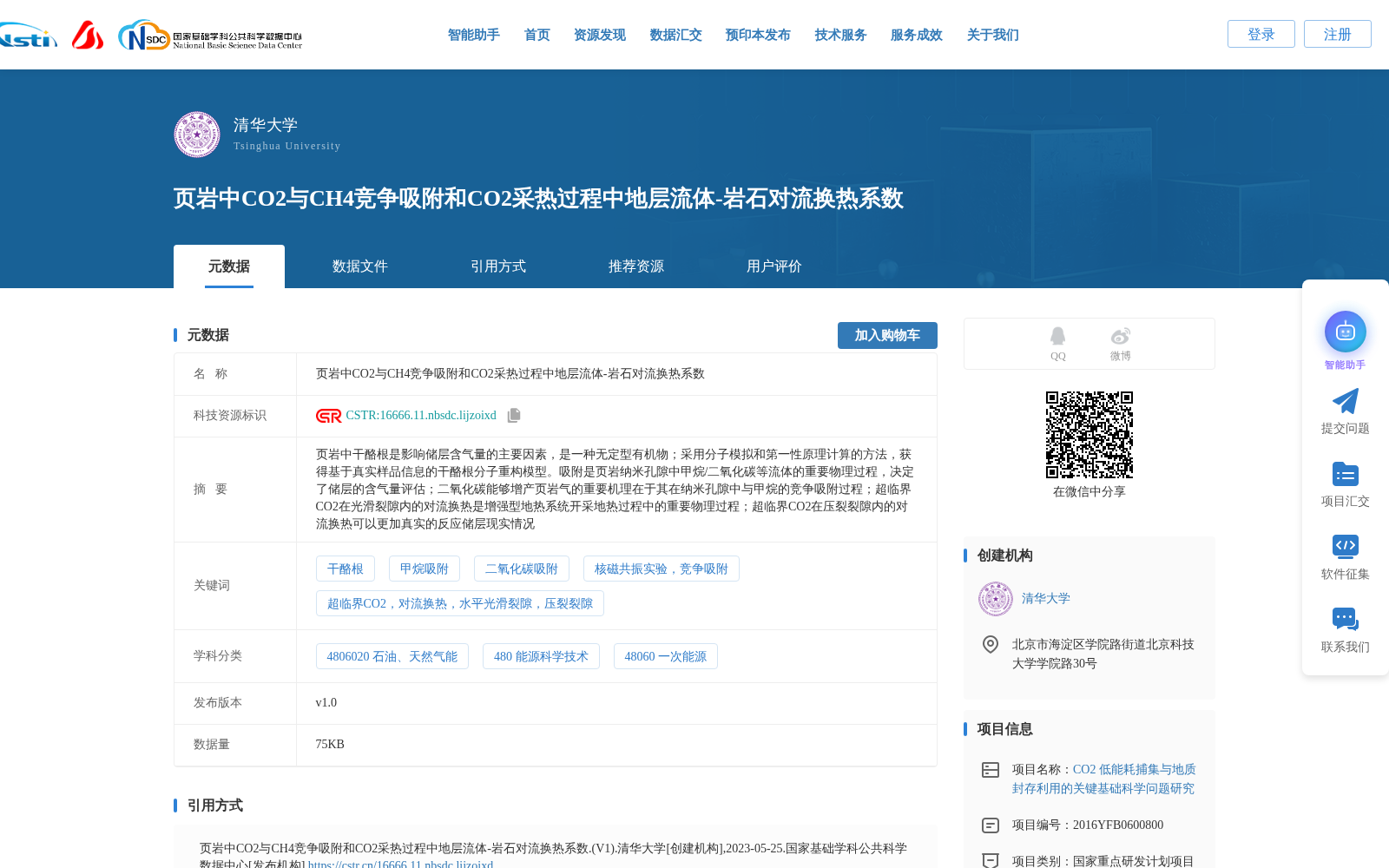Copy the CSTR identifier with the copy icon

click(514, 416)
